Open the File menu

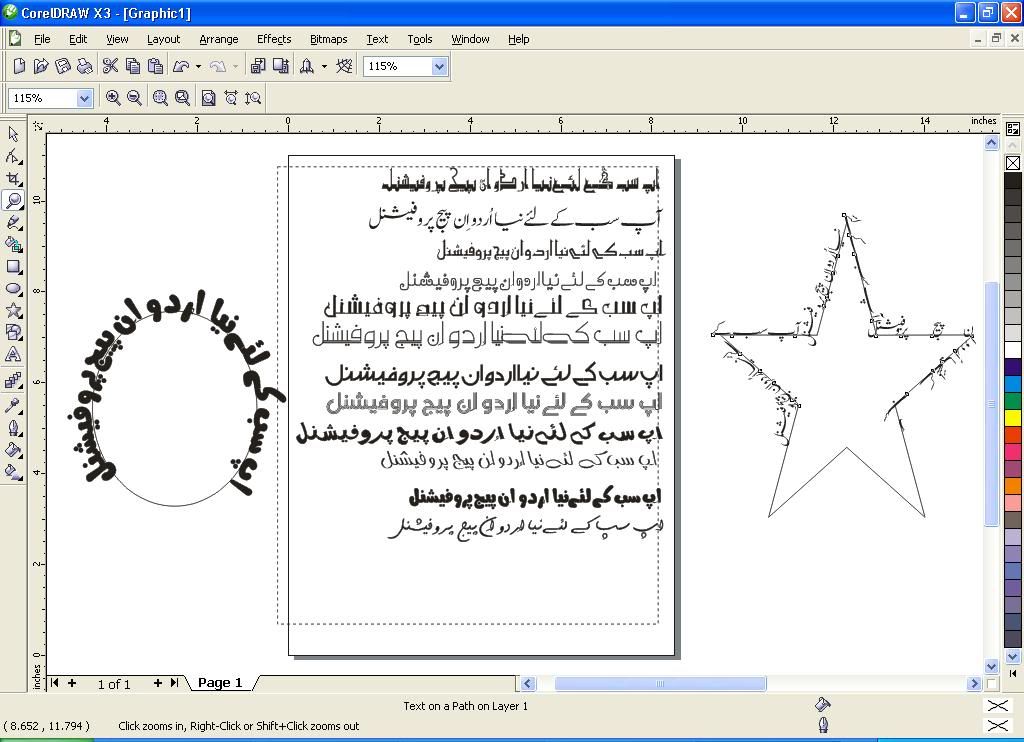[42, 39]
